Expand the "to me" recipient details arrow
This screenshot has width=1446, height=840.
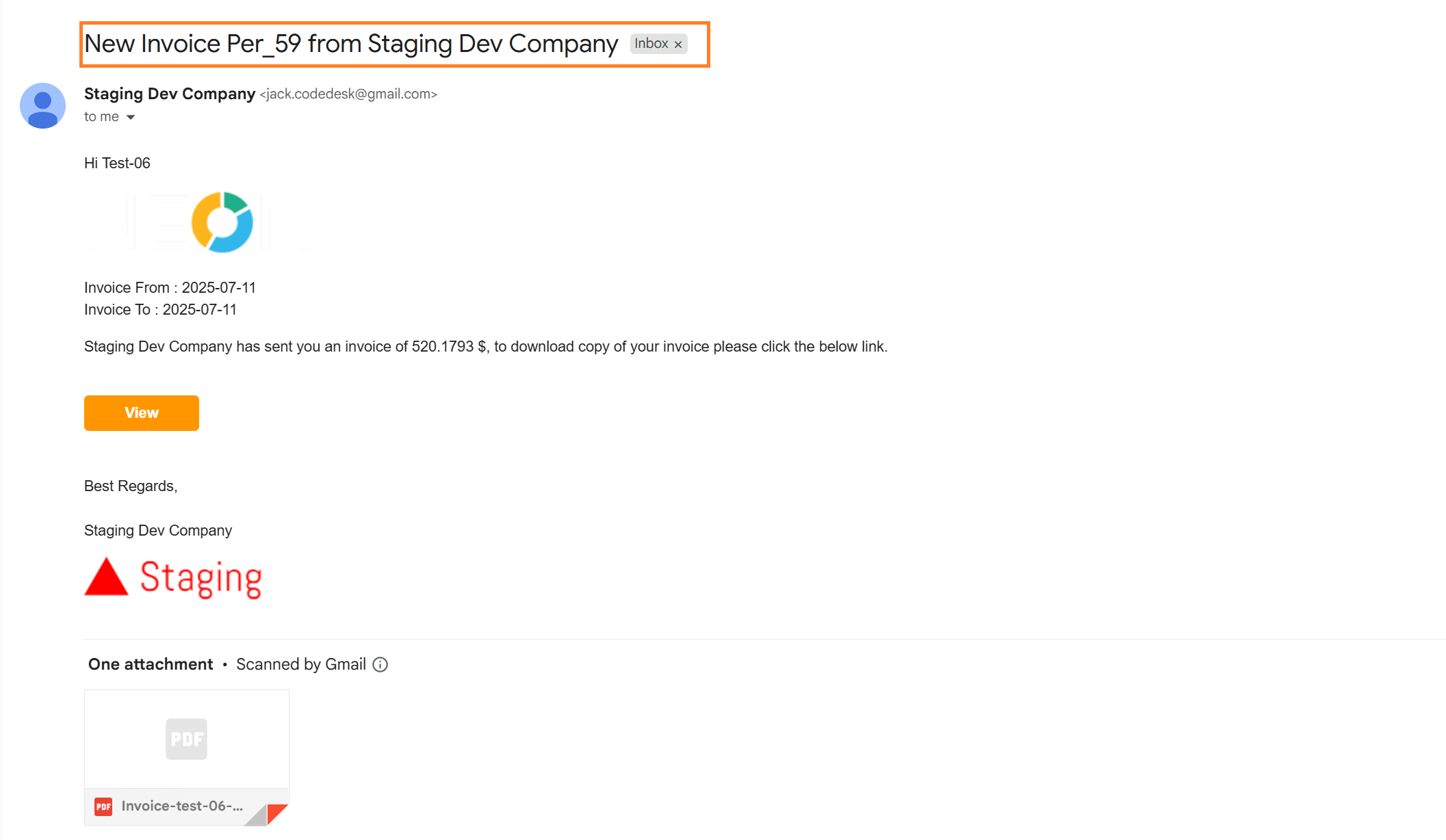[x=131, y=117]
